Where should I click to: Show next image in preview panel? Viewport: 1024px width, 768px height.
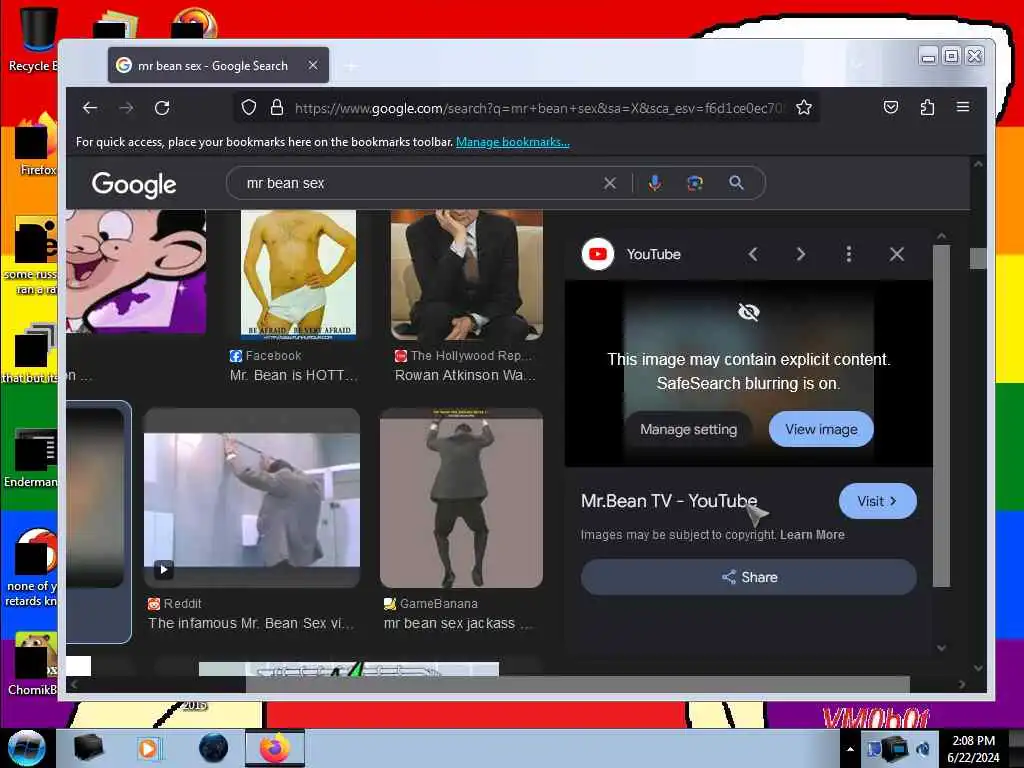pyautogui.click(x=801, y=254)
